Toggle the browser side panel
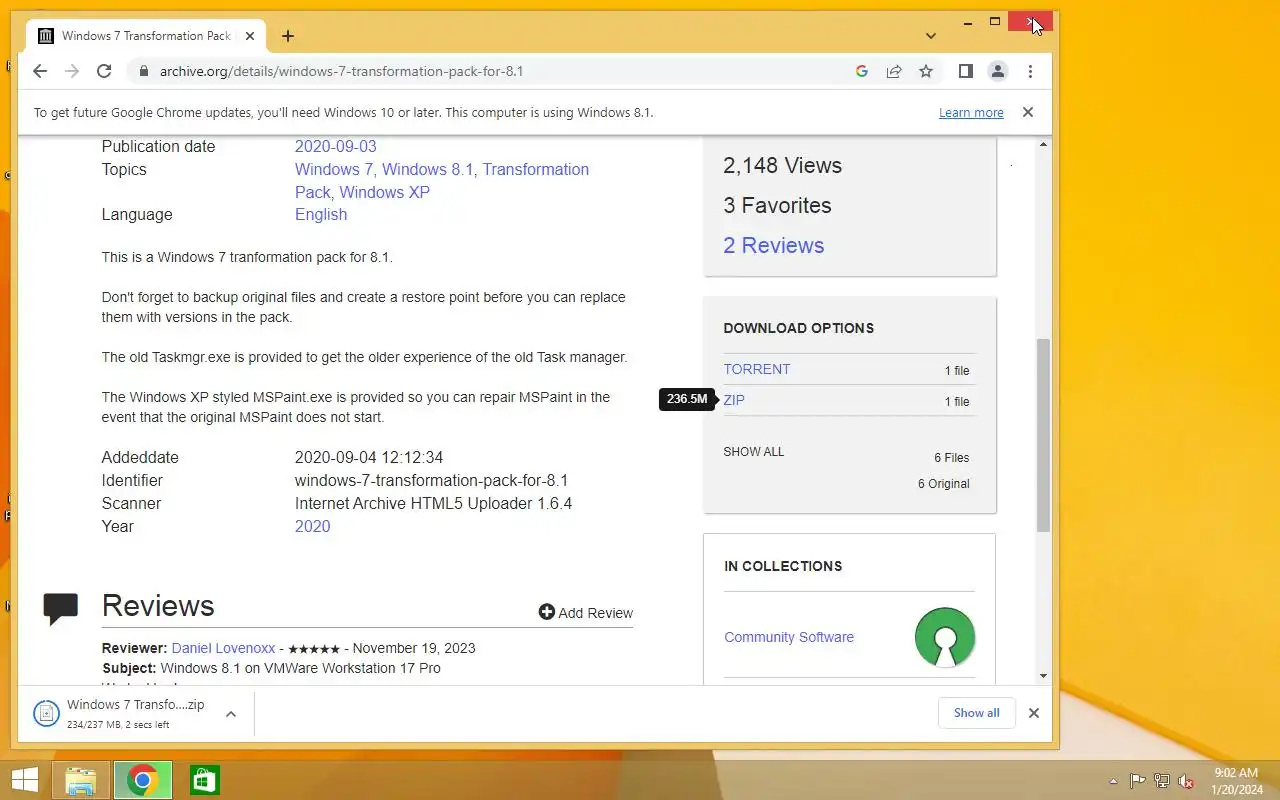 tap(966, 71)
